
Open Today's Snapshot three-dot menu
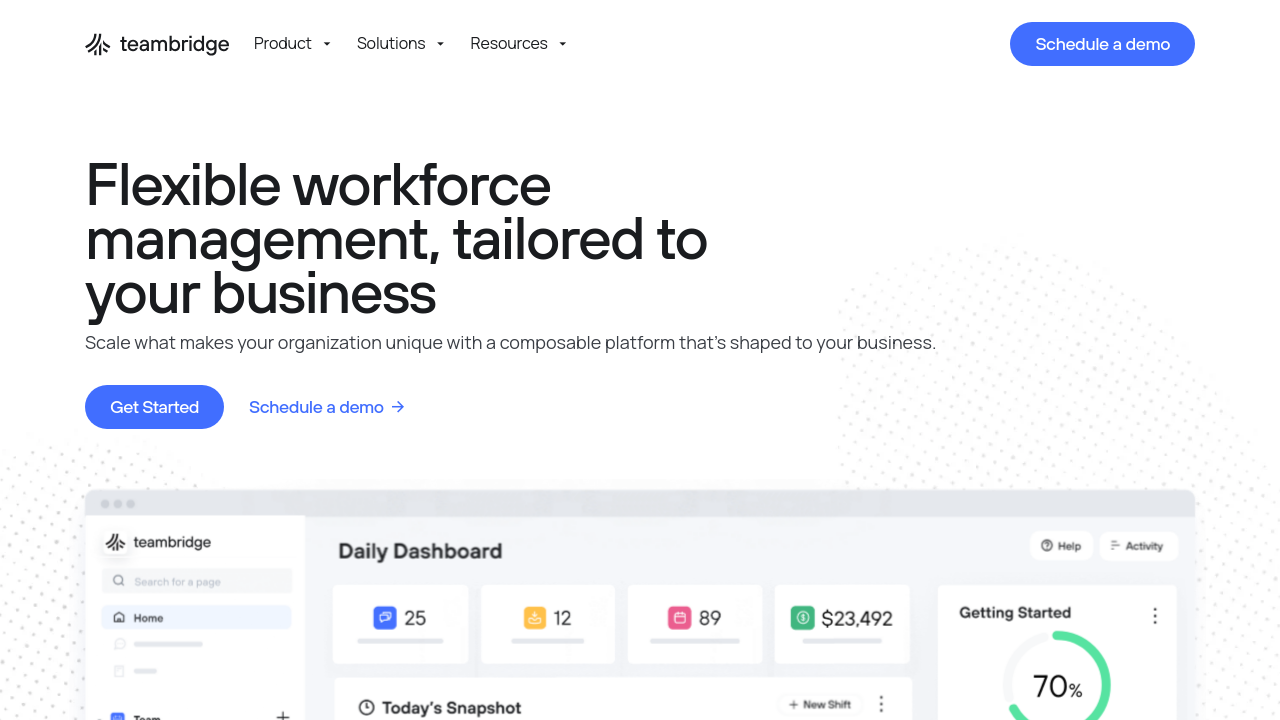click(x=881, y=704)
